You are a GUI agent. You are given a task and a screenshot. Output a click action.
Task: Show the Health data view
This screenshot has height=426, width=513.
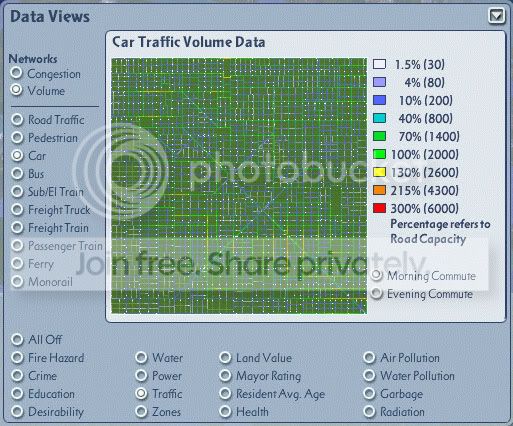tap(225, 411)
